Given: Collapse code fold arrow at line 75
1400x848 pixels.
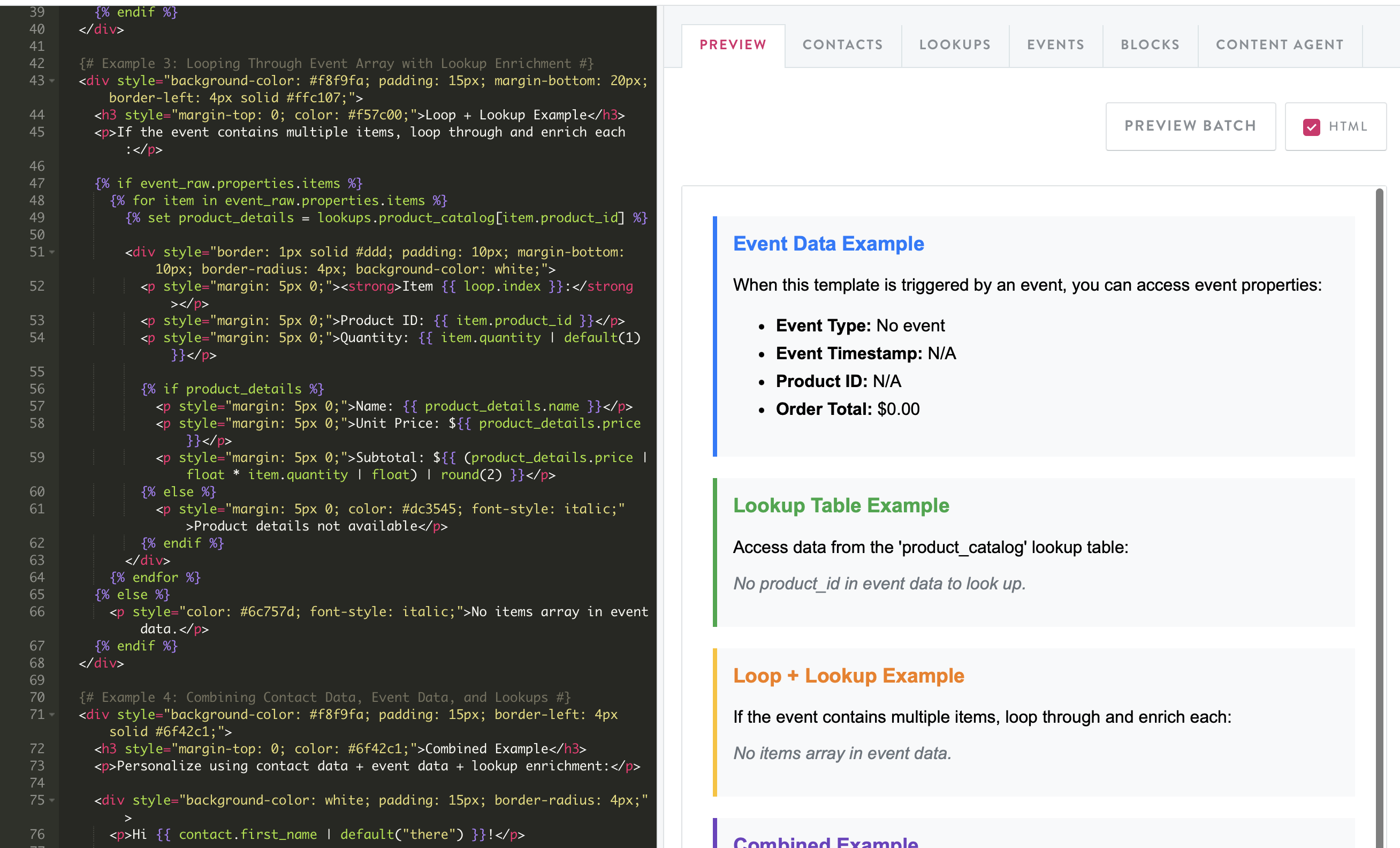Looking at the screenshot, I should pyautogui.click(x=52, y=800).
